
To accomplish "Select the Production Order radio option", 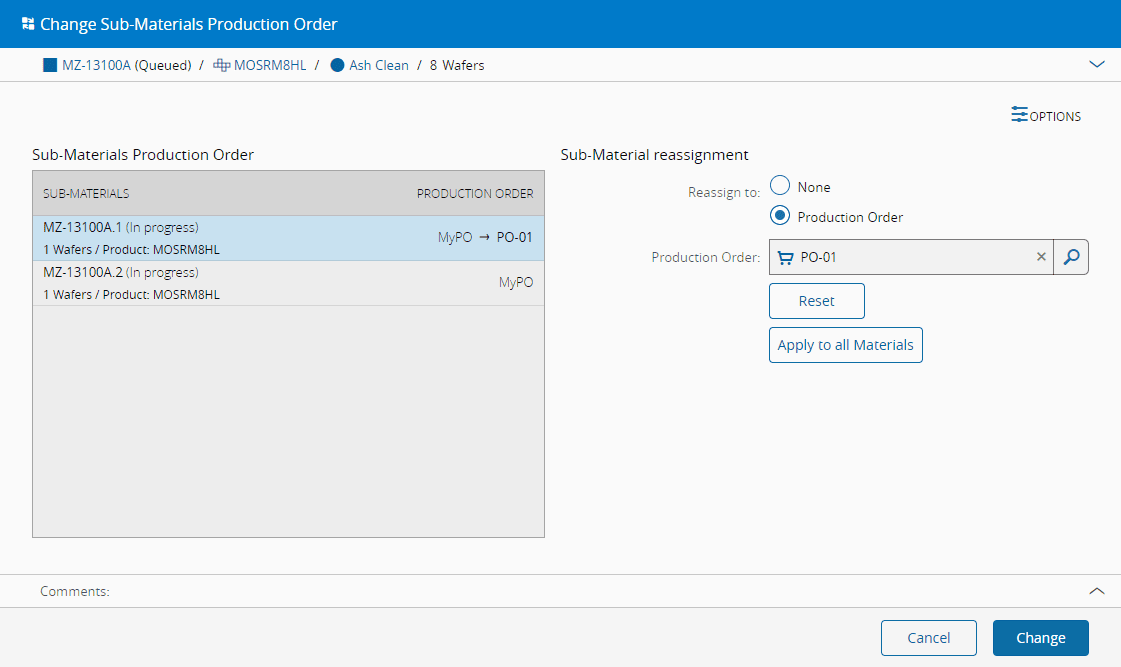I will [780, 216].
